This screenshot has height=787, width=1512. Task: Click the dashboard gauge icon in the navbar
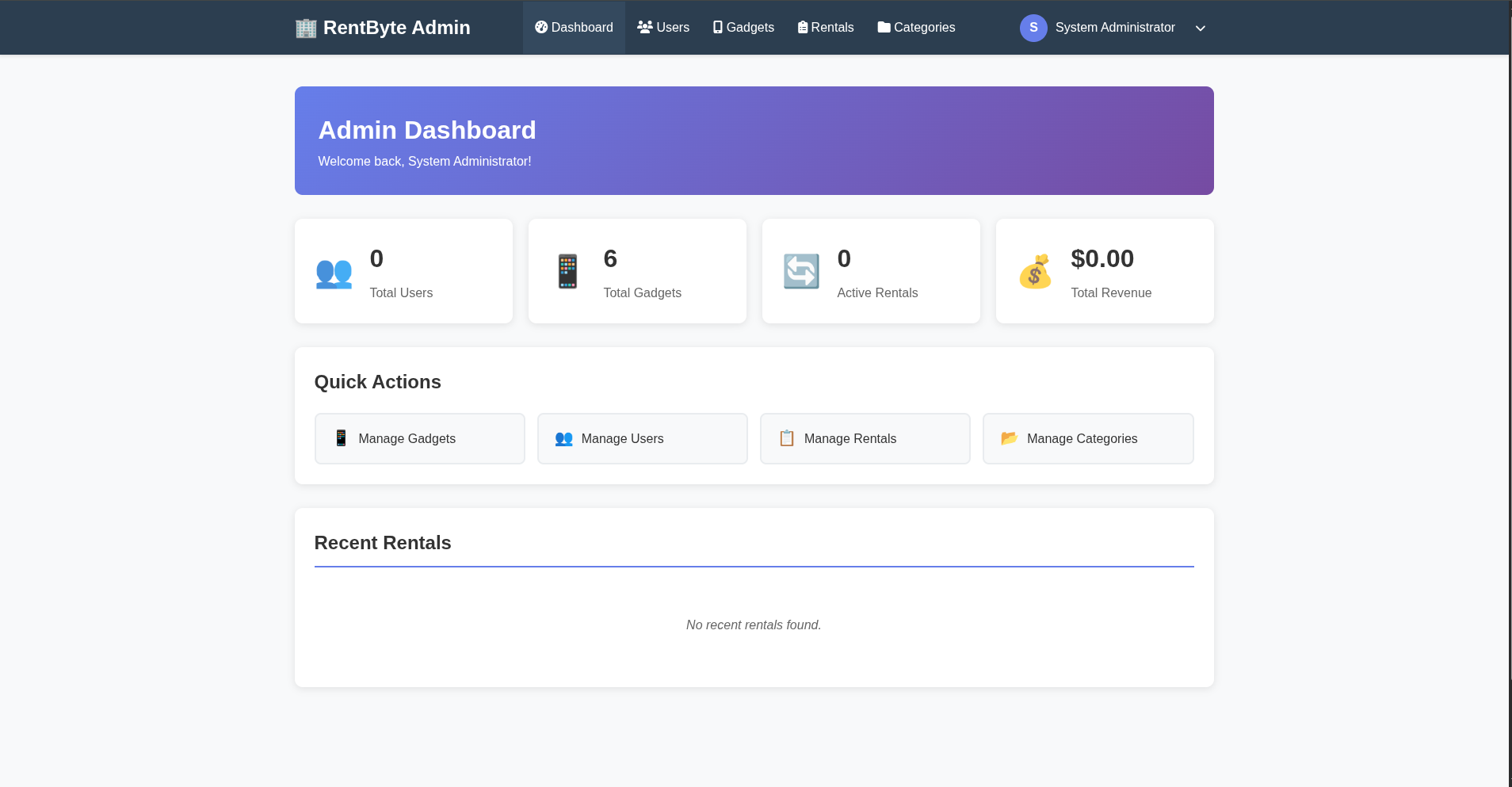pyautogui.click(x=540, y=27)
